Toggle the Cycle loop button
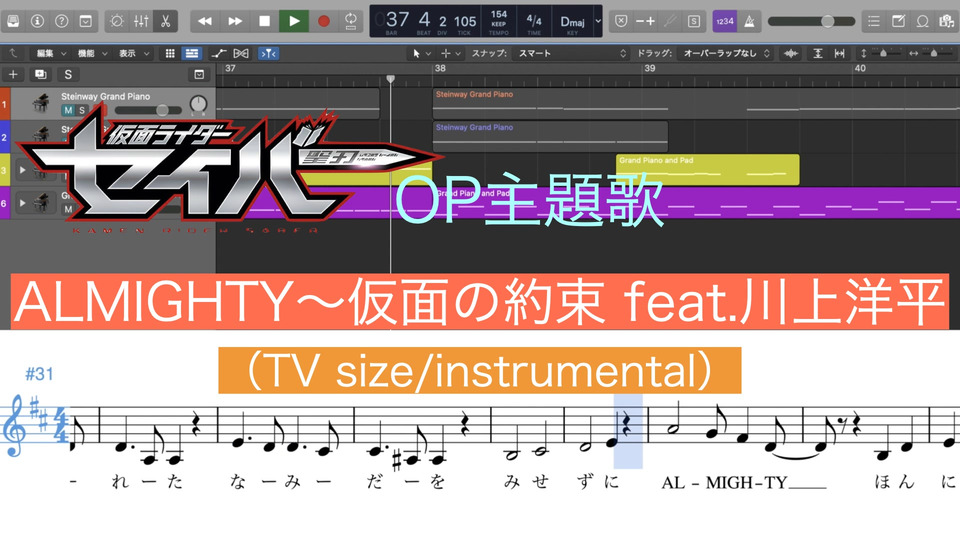Screen dimensions: 960x540 pos(351,21)
